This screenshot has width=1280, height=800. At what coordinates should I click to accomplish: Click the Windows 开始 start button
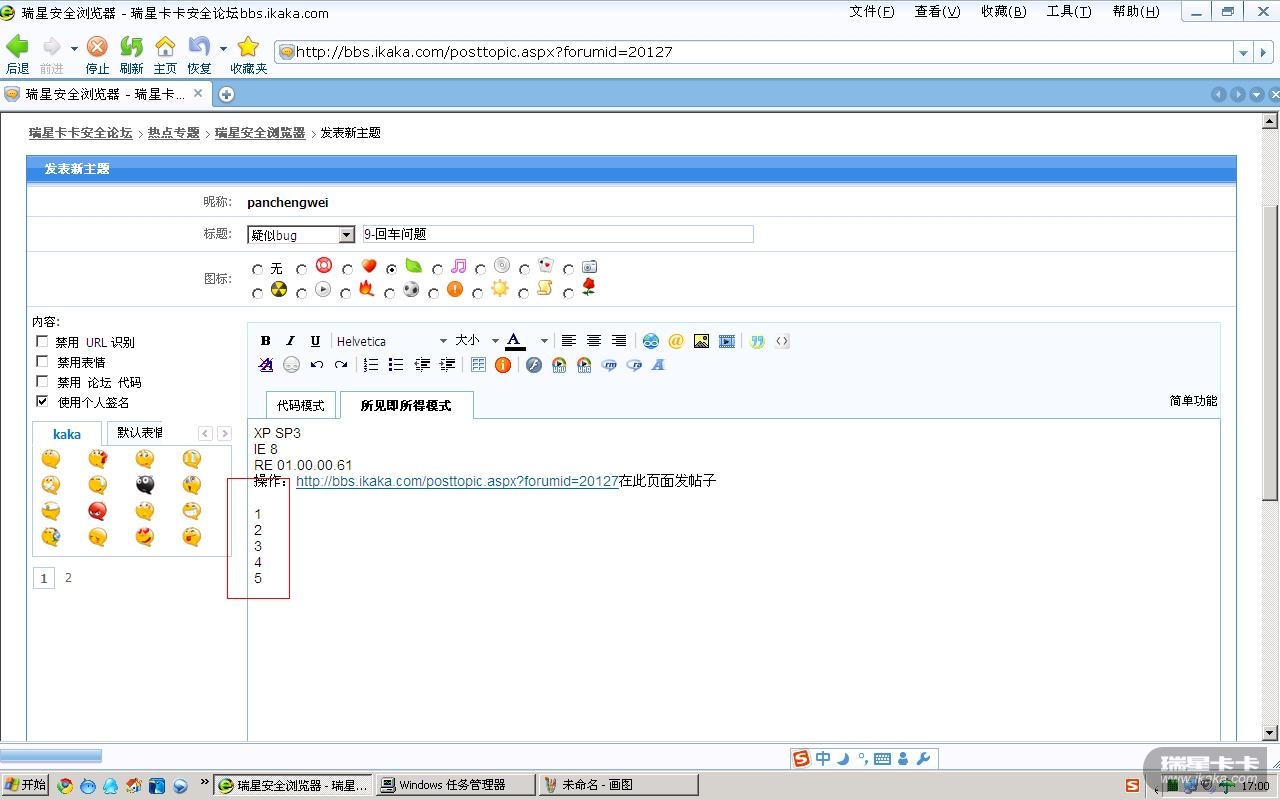(x=25, y=785)
